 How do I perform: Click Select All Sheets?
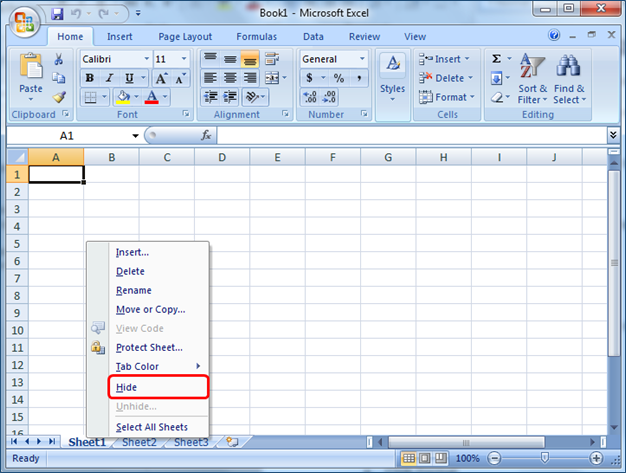pos(148,427)
